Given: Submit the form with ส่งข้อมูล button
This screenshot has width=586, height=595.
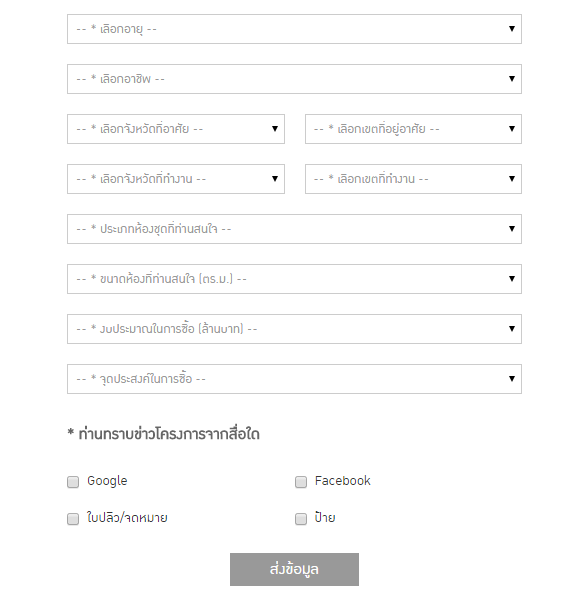Looking at the screenshot, I should [294, 569].
